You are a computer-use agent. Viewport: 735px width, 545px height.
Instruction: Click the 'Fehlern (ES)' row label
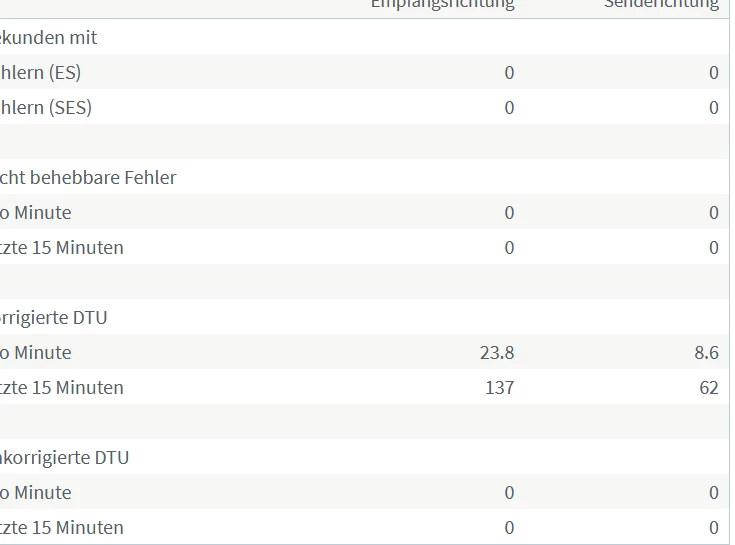point(41,72)
